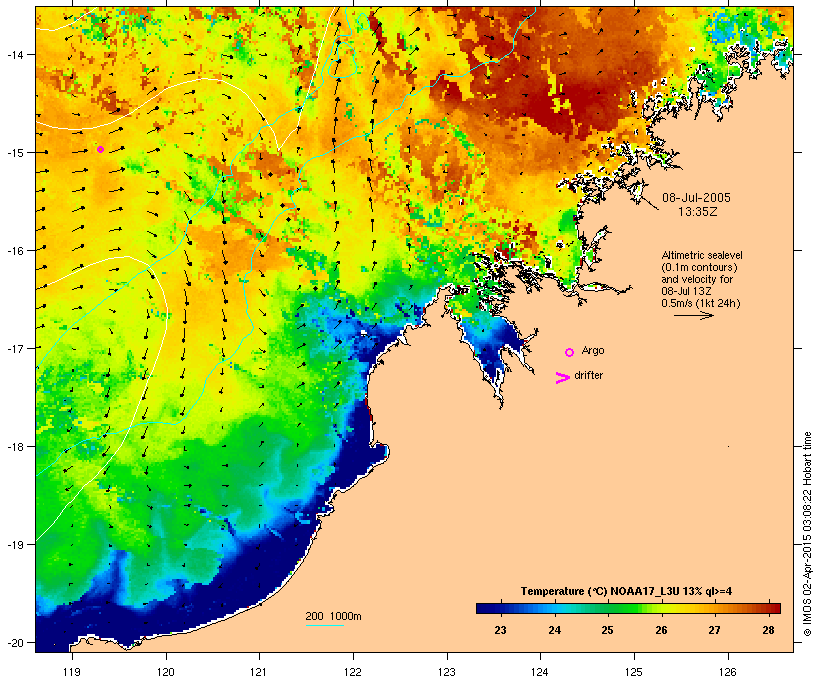The height and width of the screenshot is (680, 820).
Task: Click the vertical IMOS Hobart time credit text
Action: [807, 534]
